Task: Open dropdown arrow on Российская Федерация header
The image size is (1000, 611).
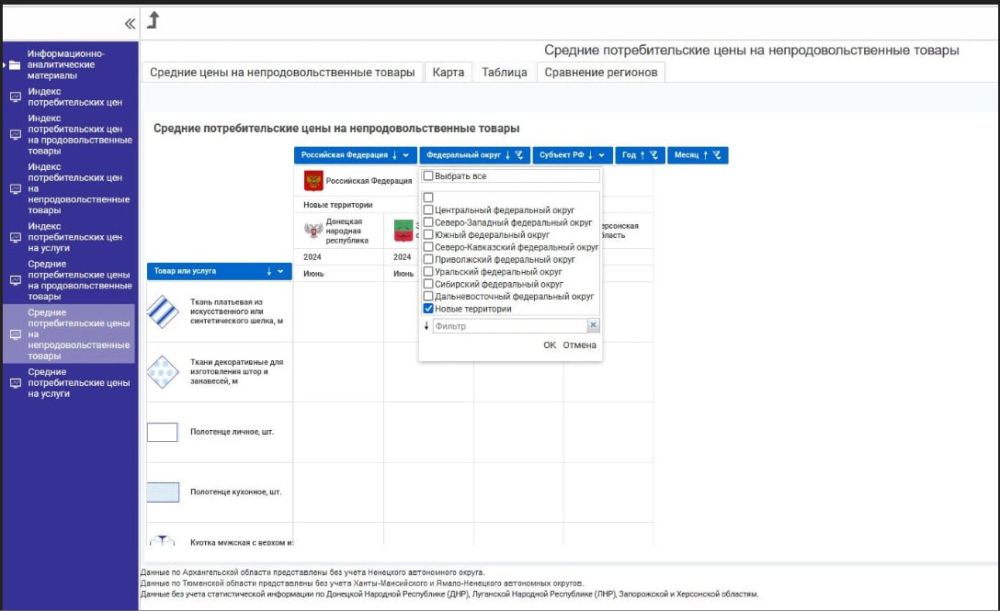Action: (406, 156)
